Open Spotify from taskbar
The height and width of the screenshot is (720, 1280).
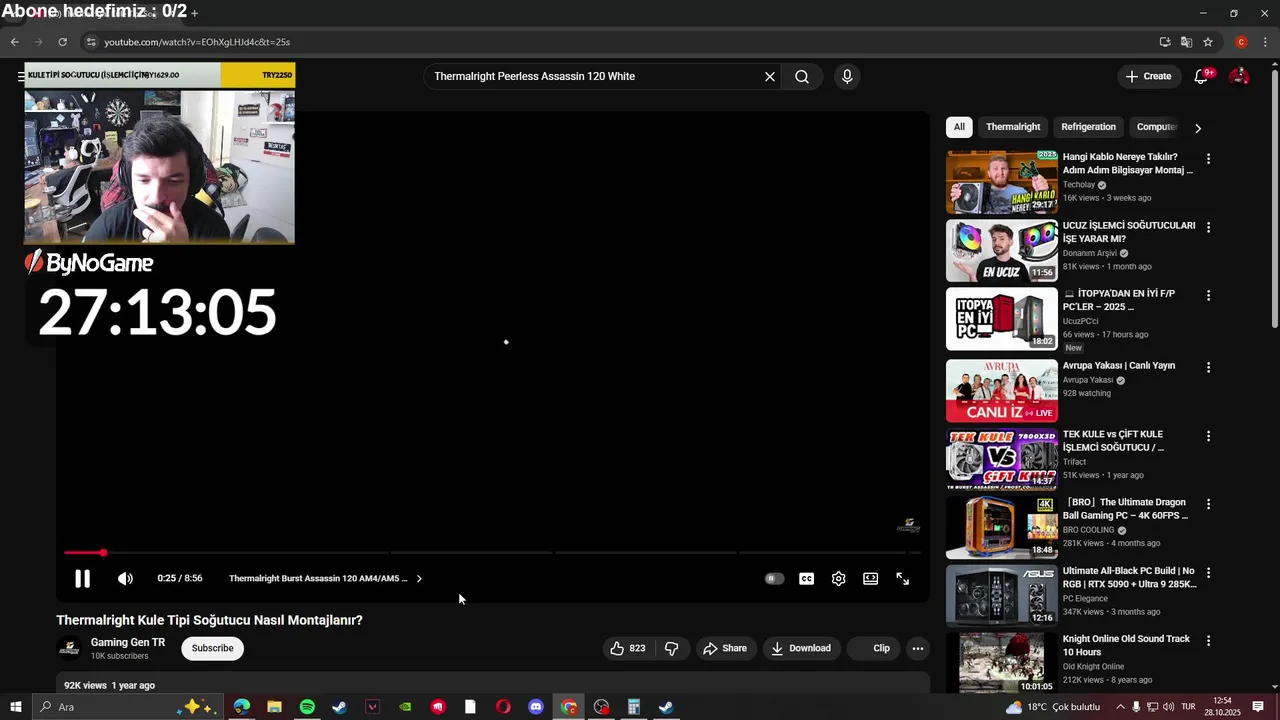coord(307,707)
